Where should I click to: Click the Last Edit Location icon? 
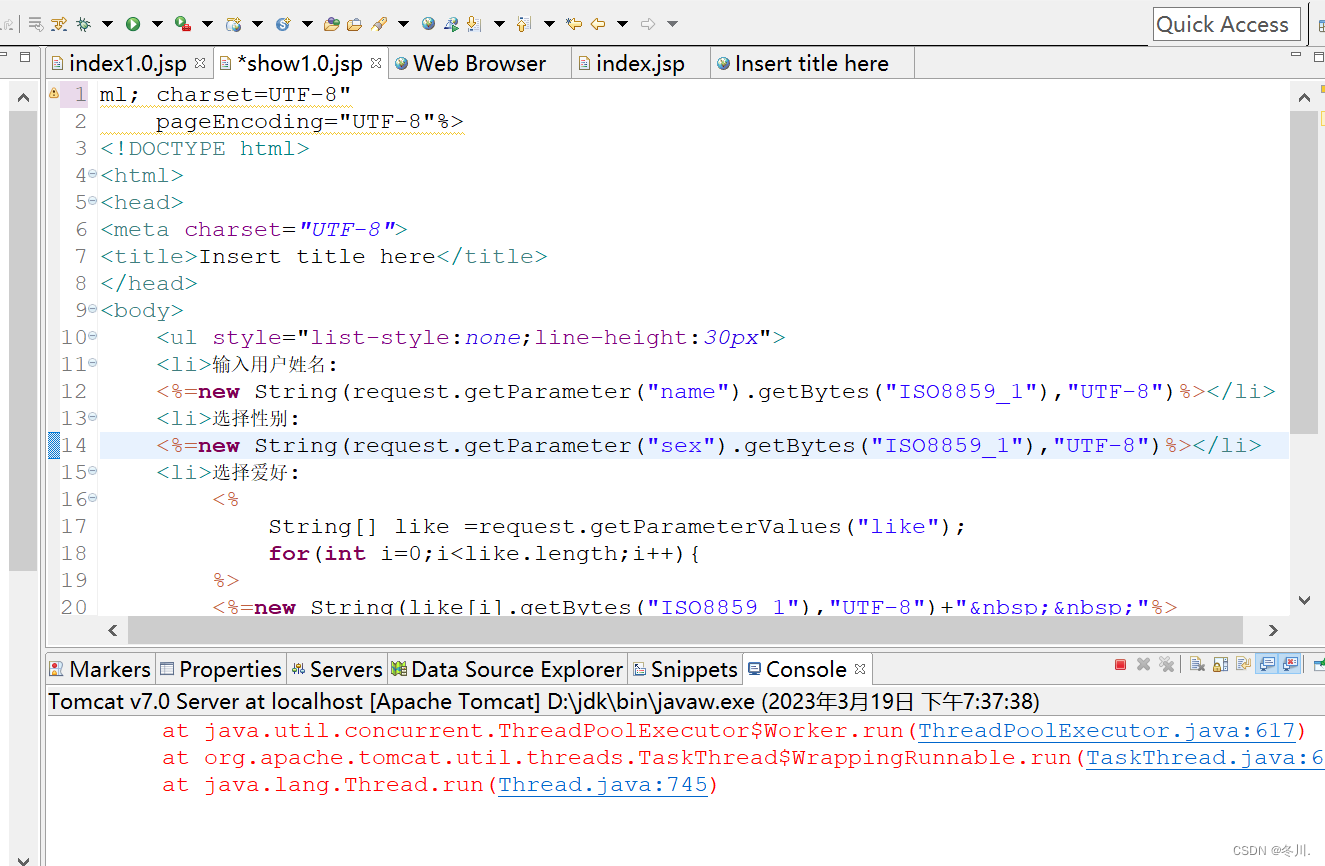(x=573, y=23)
